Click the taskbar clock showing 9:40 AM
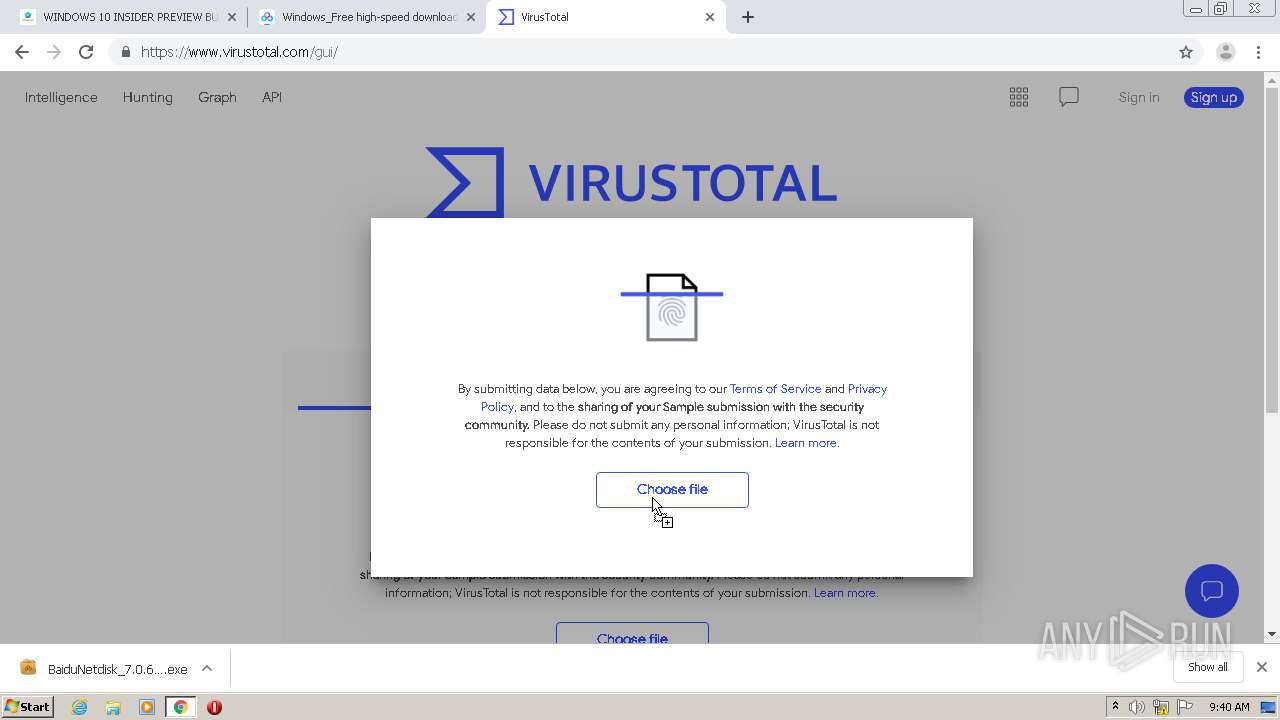 point(1229,707)
